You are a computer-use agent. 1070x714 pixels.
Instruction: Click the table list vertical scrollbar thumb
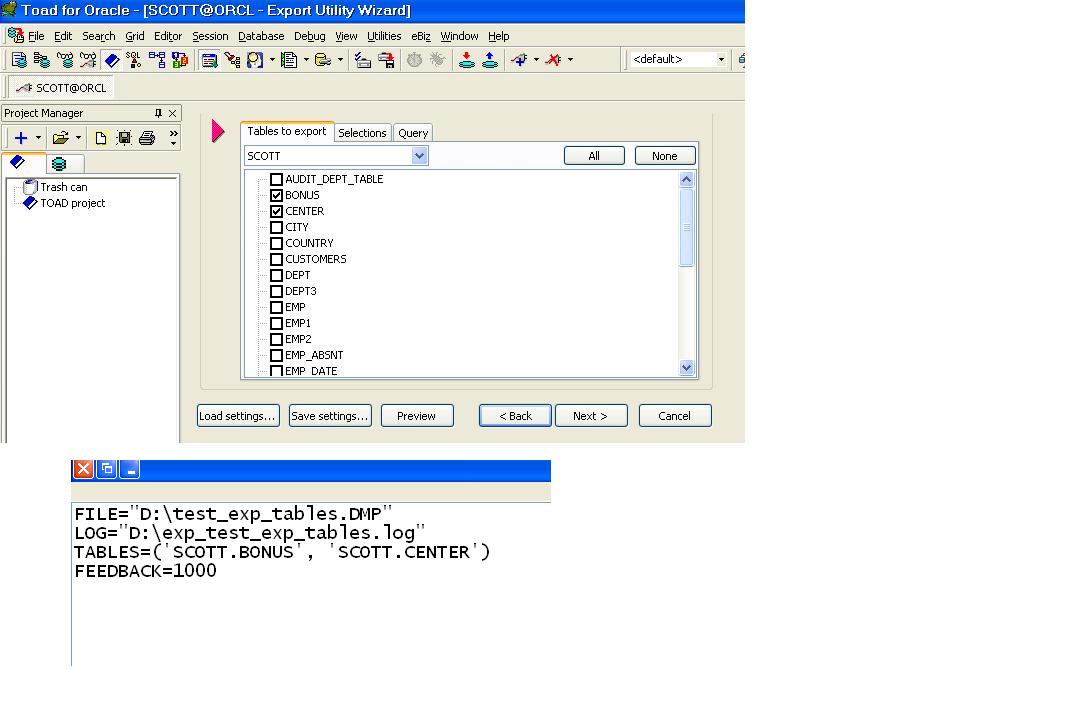686,227
